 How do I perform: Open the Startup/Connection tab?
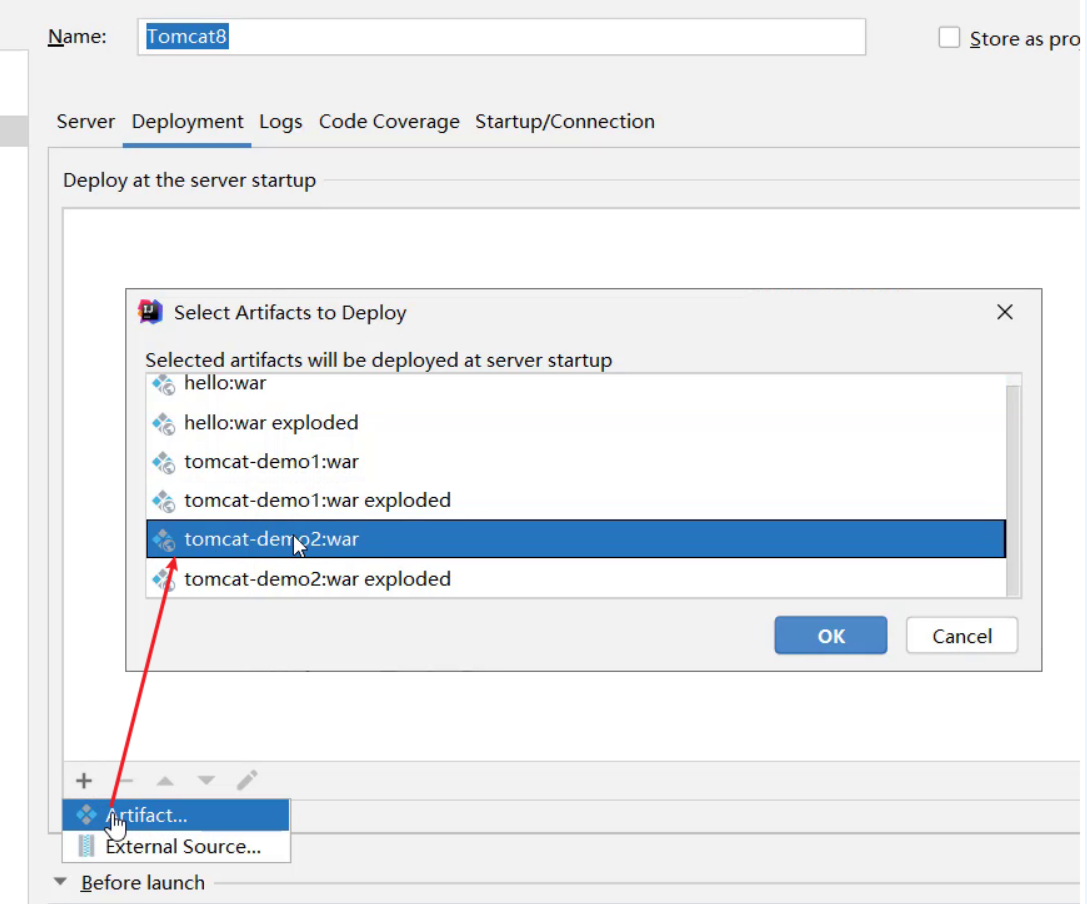tap(564, 121)
